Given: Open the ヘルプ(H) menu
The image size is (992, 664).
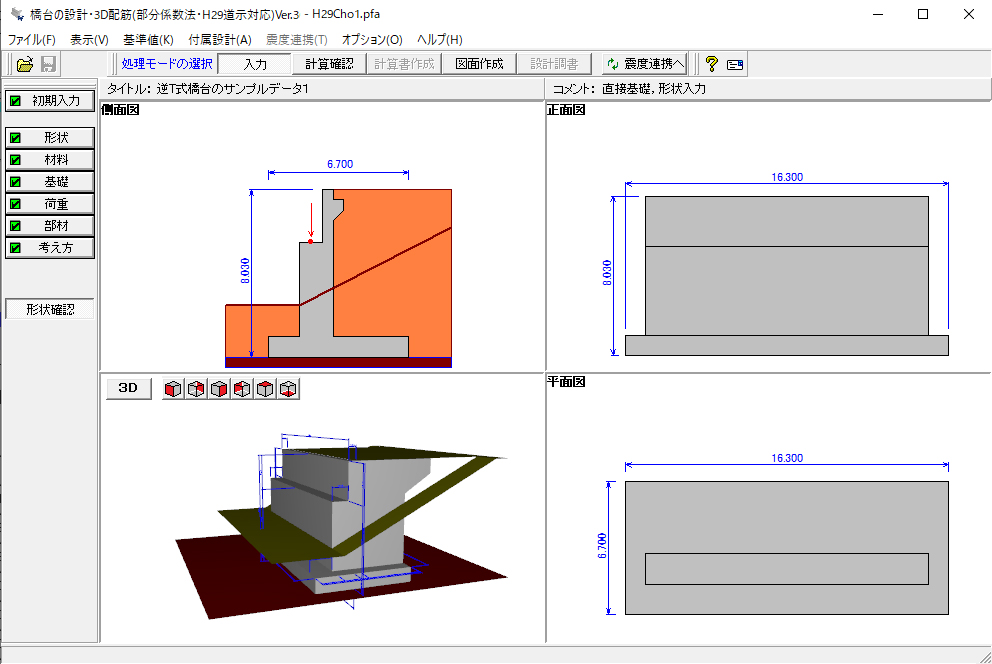Looking at the screenshot, I should pyautogui.click(x=440, y=39).
